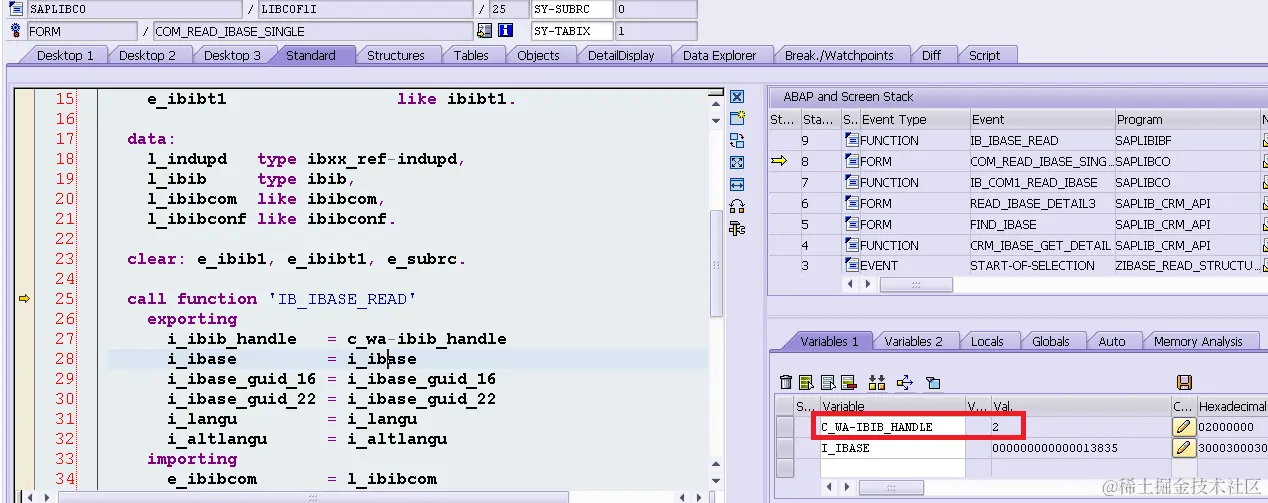Click the document icon in IB_IBASE_READ stack row
The width and height of the screenshot is (1268, 503).
(851, 141)
